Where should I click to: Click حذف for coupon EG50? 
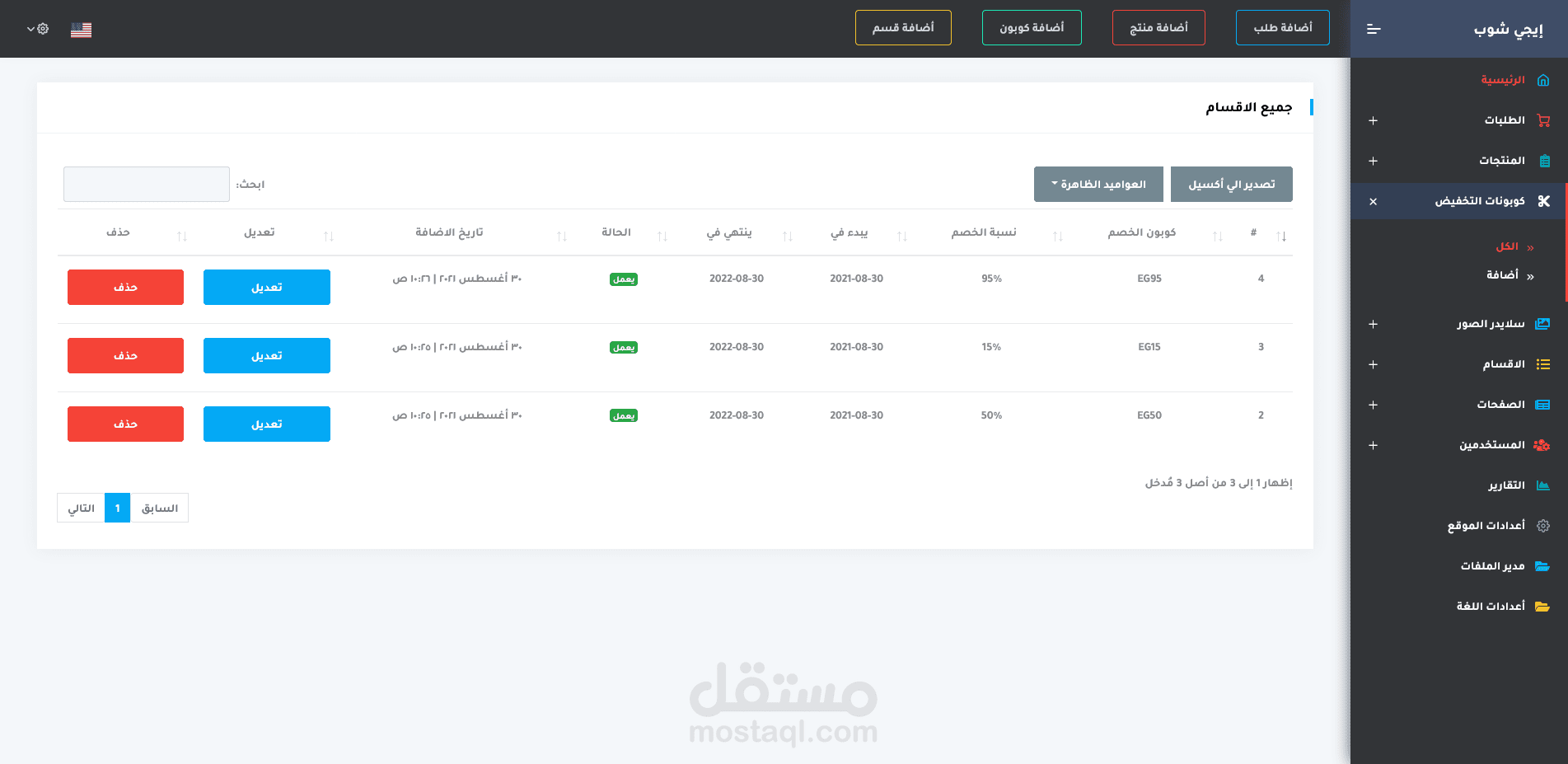tap(125, 424)
